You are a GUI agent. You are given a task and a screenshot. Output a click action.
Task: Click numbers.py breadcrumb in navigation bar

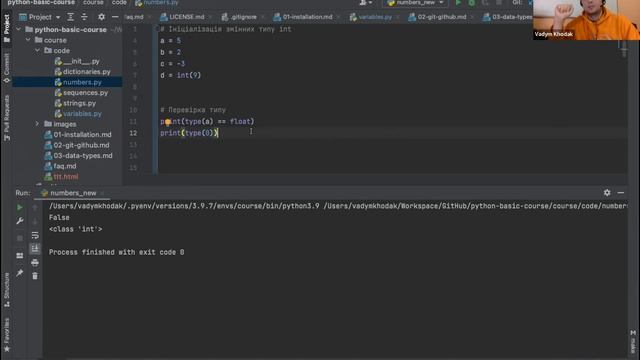coord(157,2)
